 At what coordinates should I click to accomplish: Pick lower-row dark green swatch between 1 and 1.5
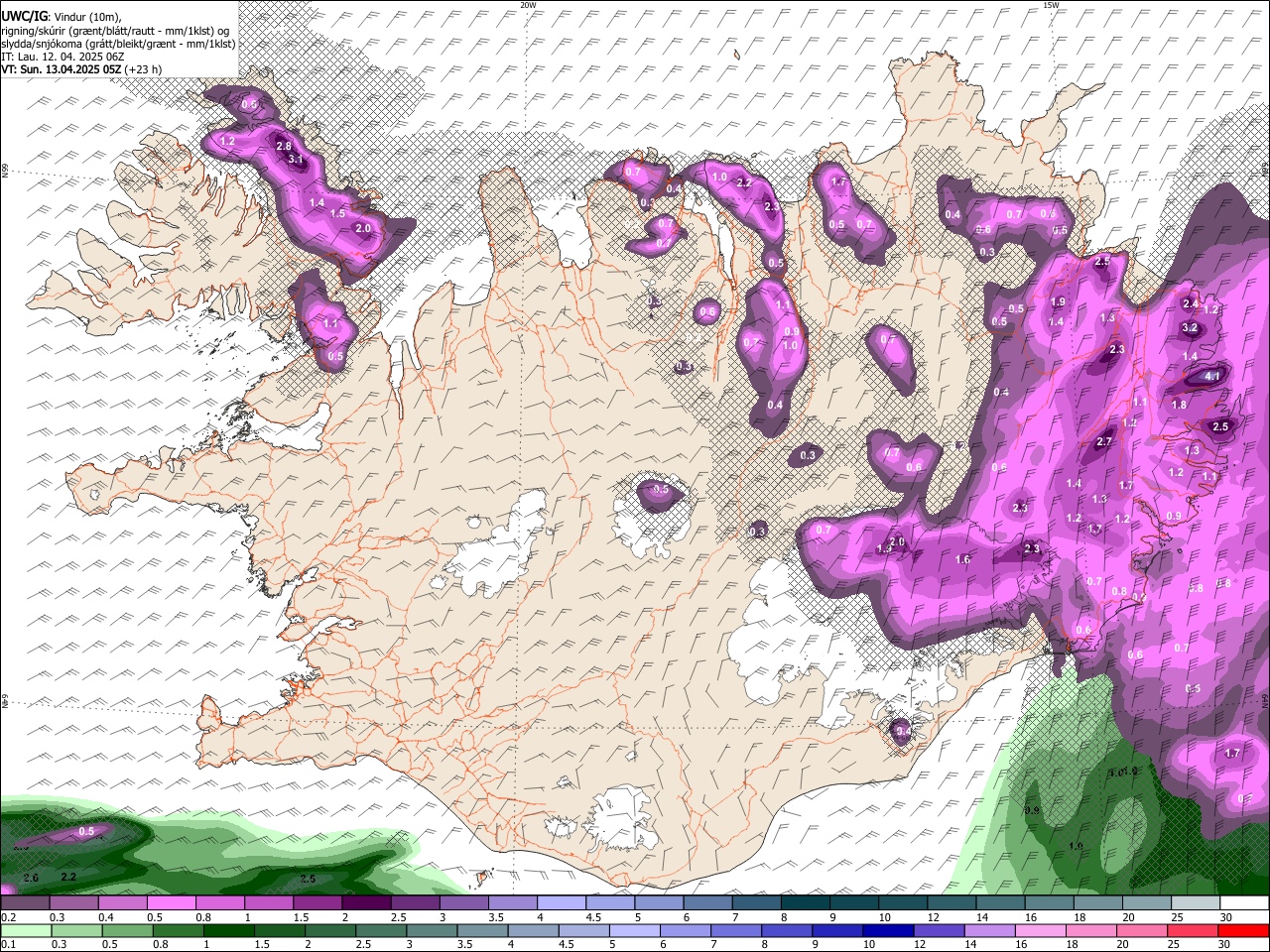[x=228, y=930]
